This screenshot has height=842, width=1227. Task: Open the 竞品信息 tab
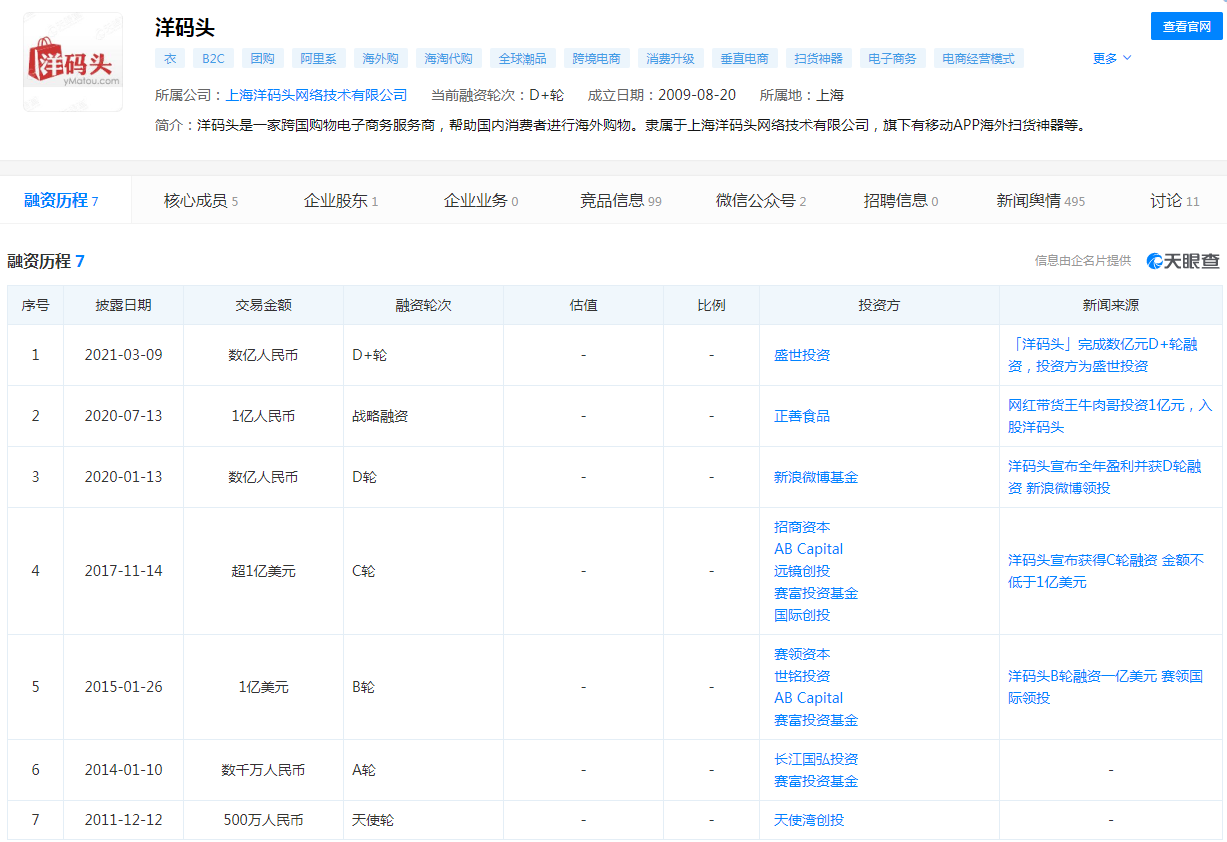620,201
